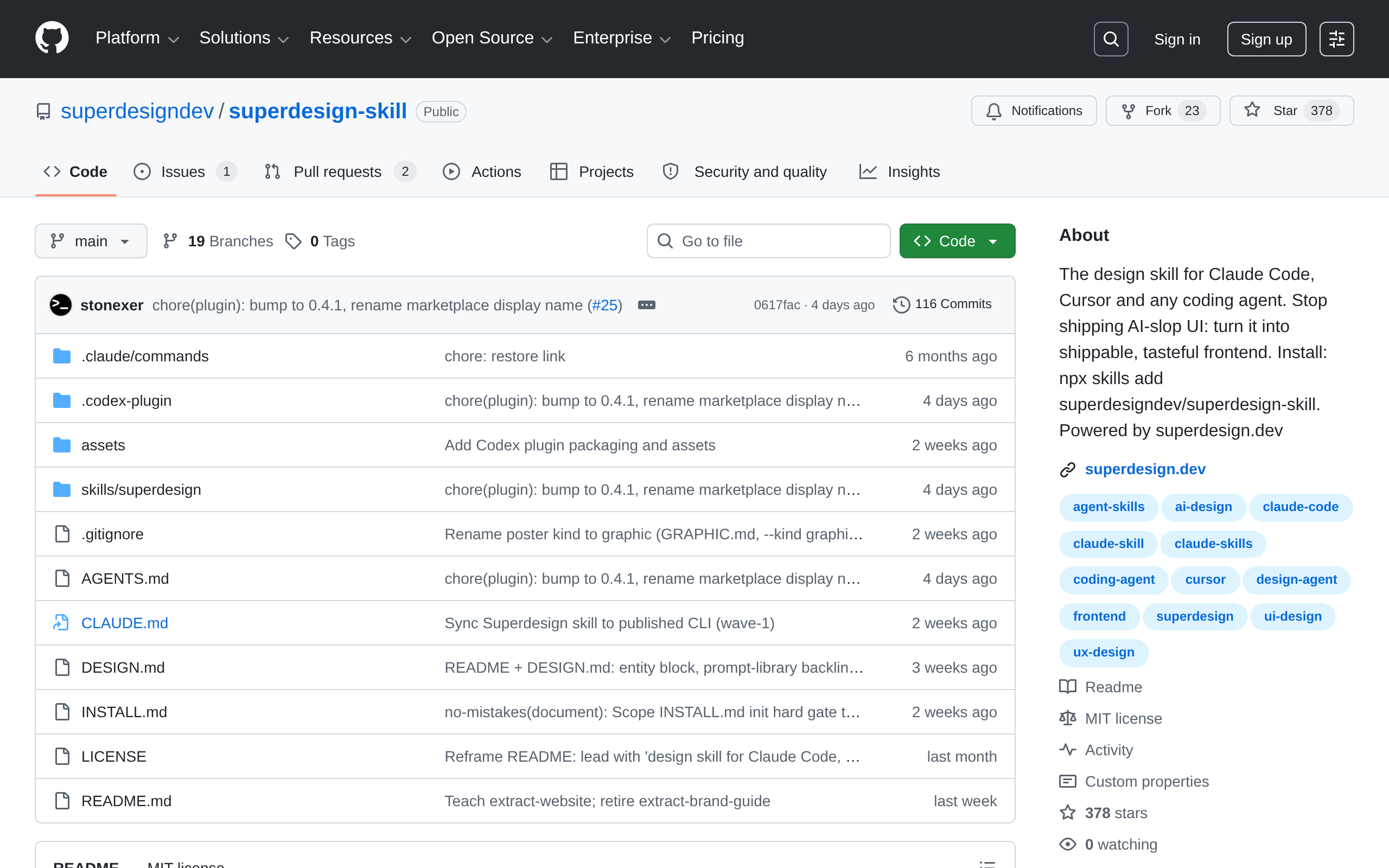
Task: Focus the Go to file search field
Action: tap(768, 241)
